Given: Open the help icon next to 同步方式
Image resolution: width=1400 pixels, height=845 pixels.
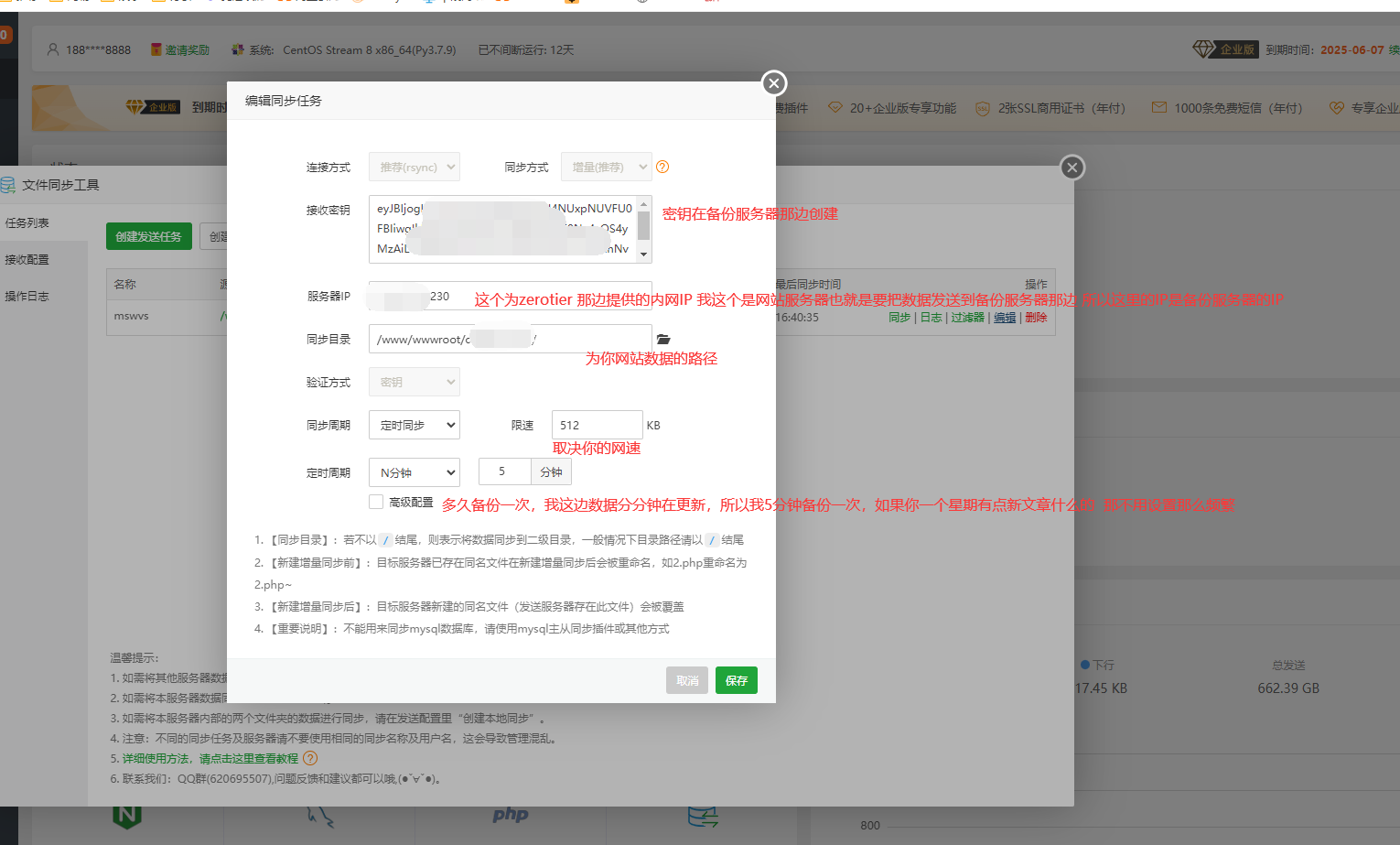Looking at the screenshot, I should click(x=662, y=167).
